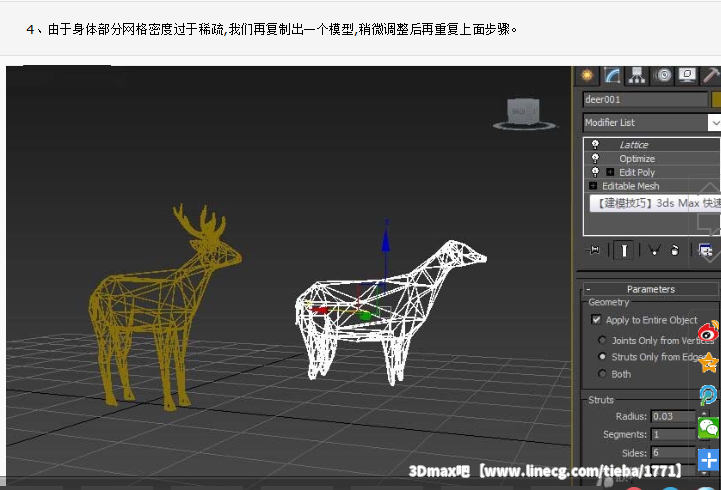721x490 pixels.
Task: Select the Both radio option
Action: pyautogui.click(x=602, y=374)
